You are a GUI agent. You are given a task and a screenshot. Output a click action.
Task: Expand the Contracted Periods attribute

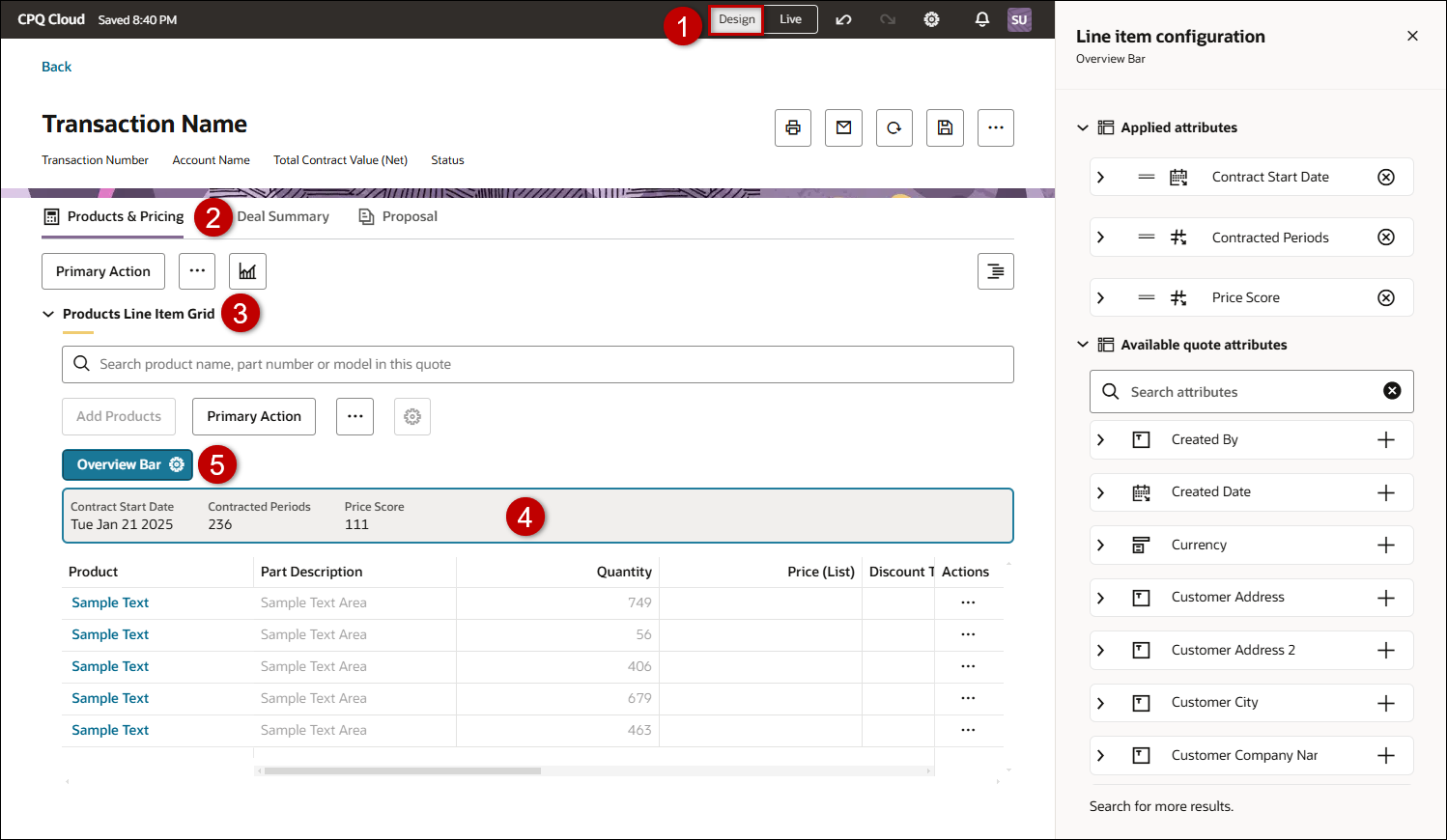pos(1100,238)
